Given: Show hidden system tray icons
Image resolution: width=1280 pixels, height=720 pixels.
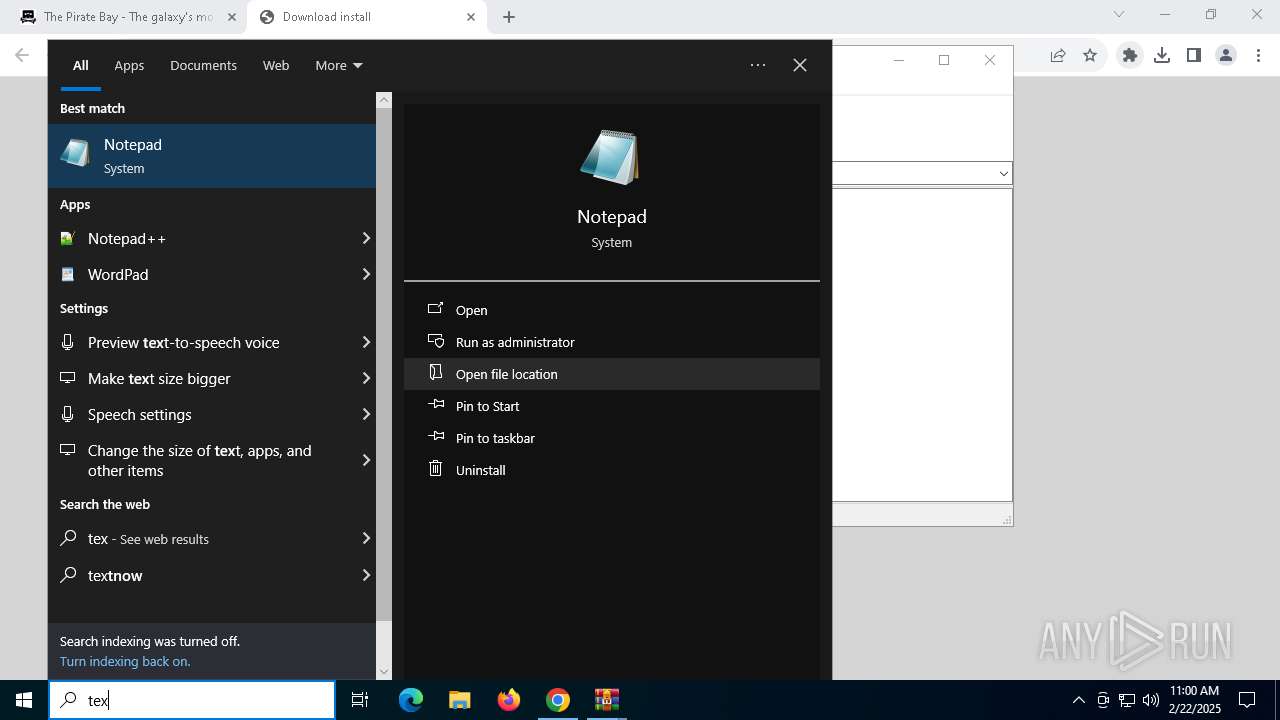Looking at the screenshot, I should click(x=1078, y=700).
